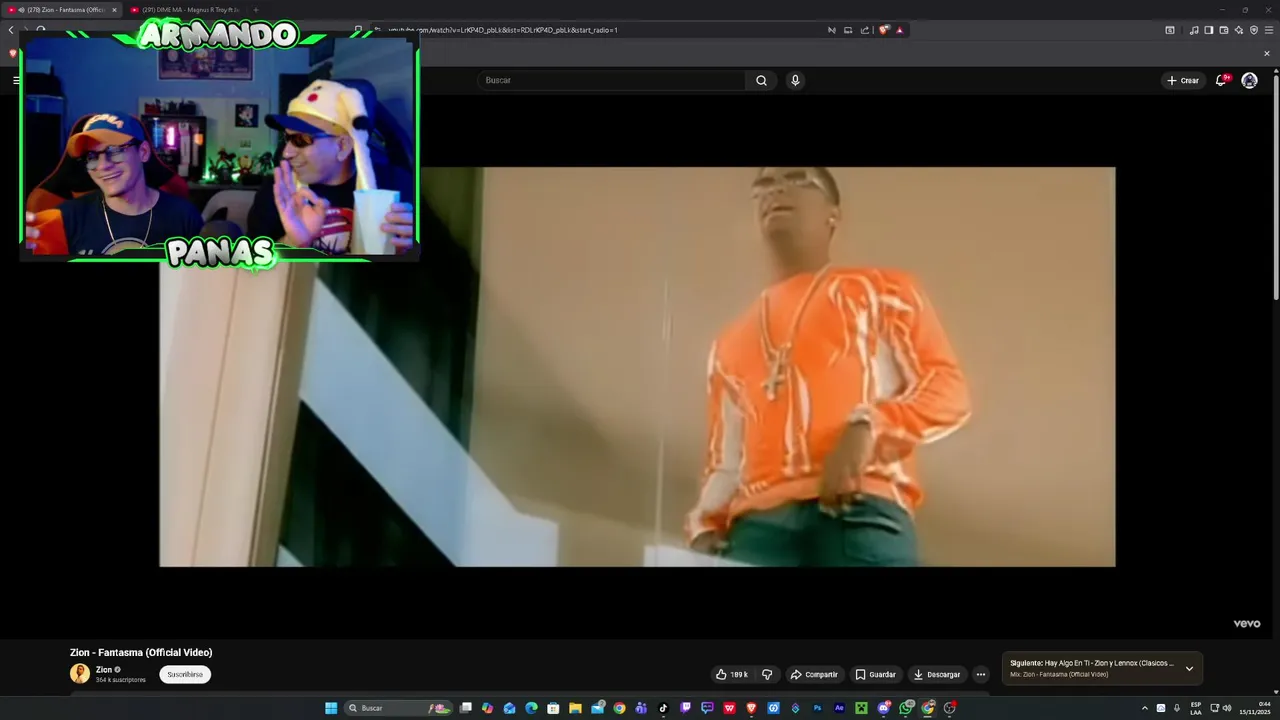The width and height of the screenshot is (1280, 720).
Task: Start voice search with microphone icon
Action: click(x=795, y=80)
